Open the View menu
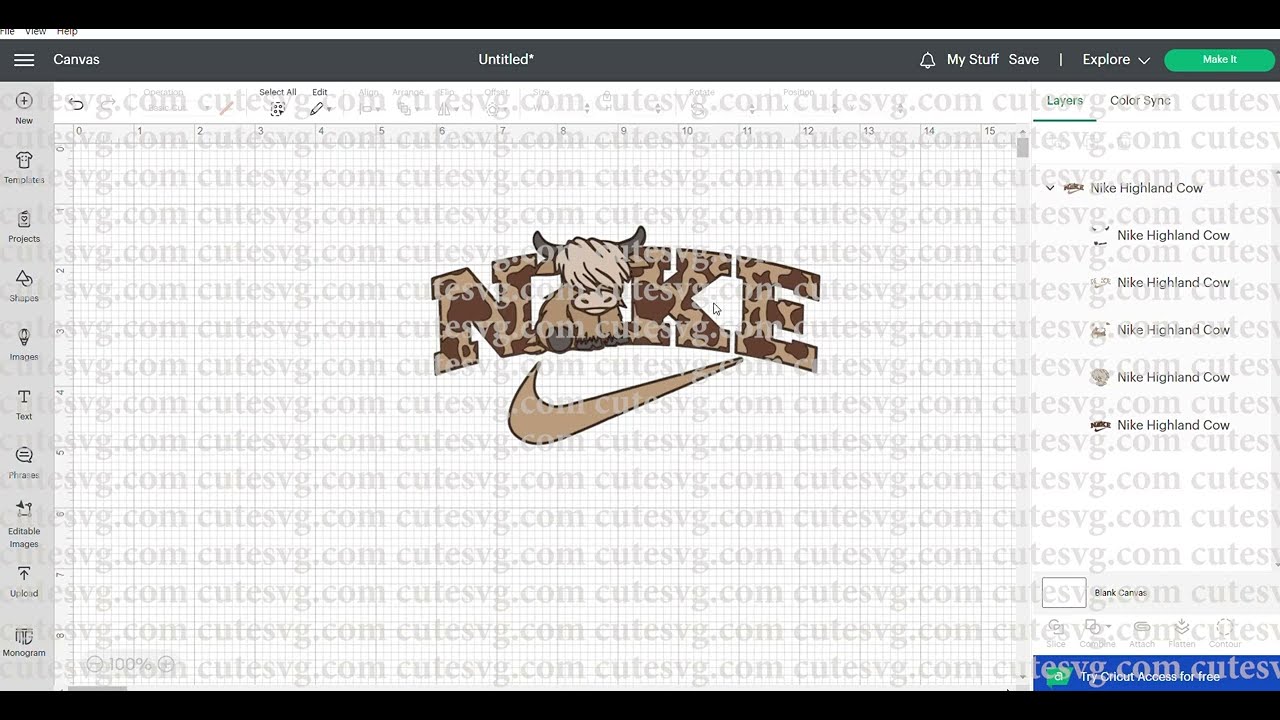The height and width of the screenshot is (720, 1280). coord(35,32)
